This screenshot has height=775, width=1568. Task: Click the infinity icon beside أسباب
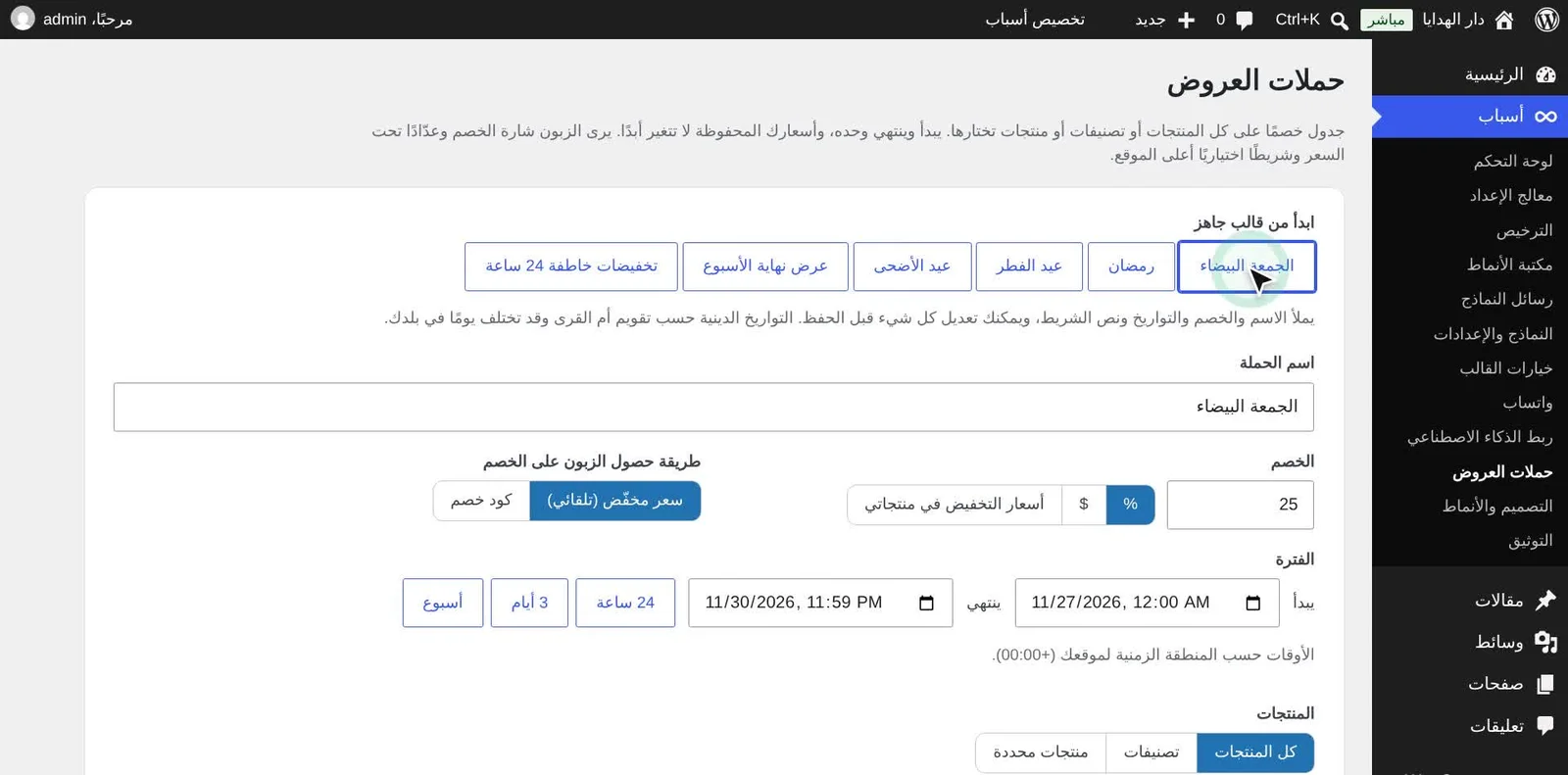(x=1545, y=117)
